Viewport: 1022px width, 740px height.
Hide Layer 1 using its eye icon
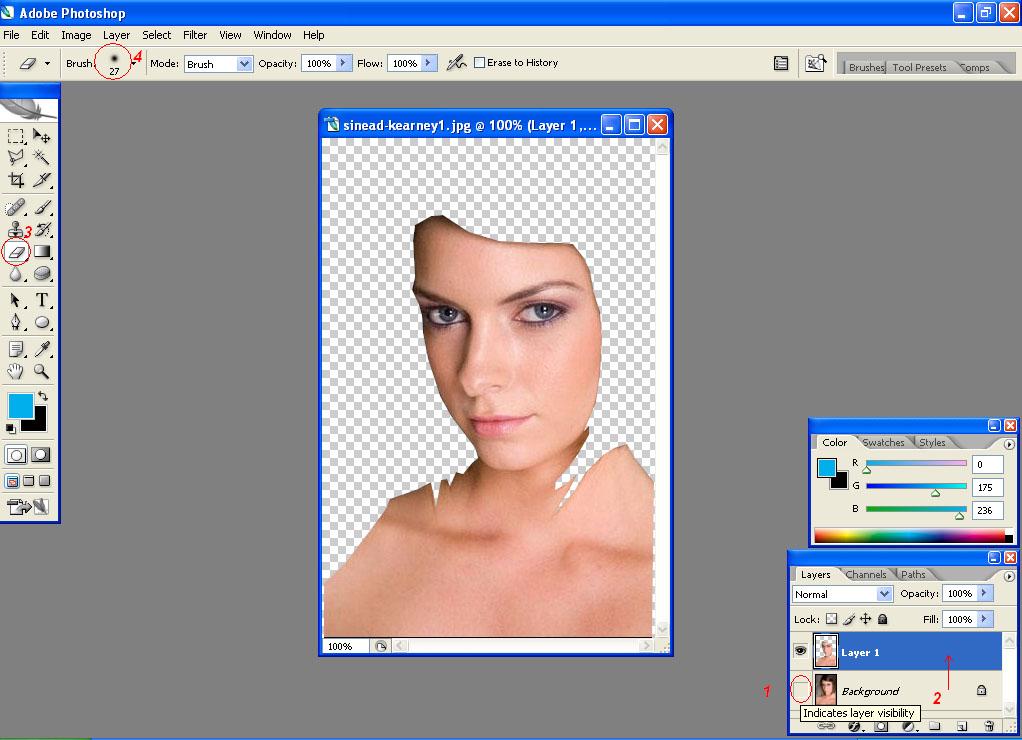point(800,651)
